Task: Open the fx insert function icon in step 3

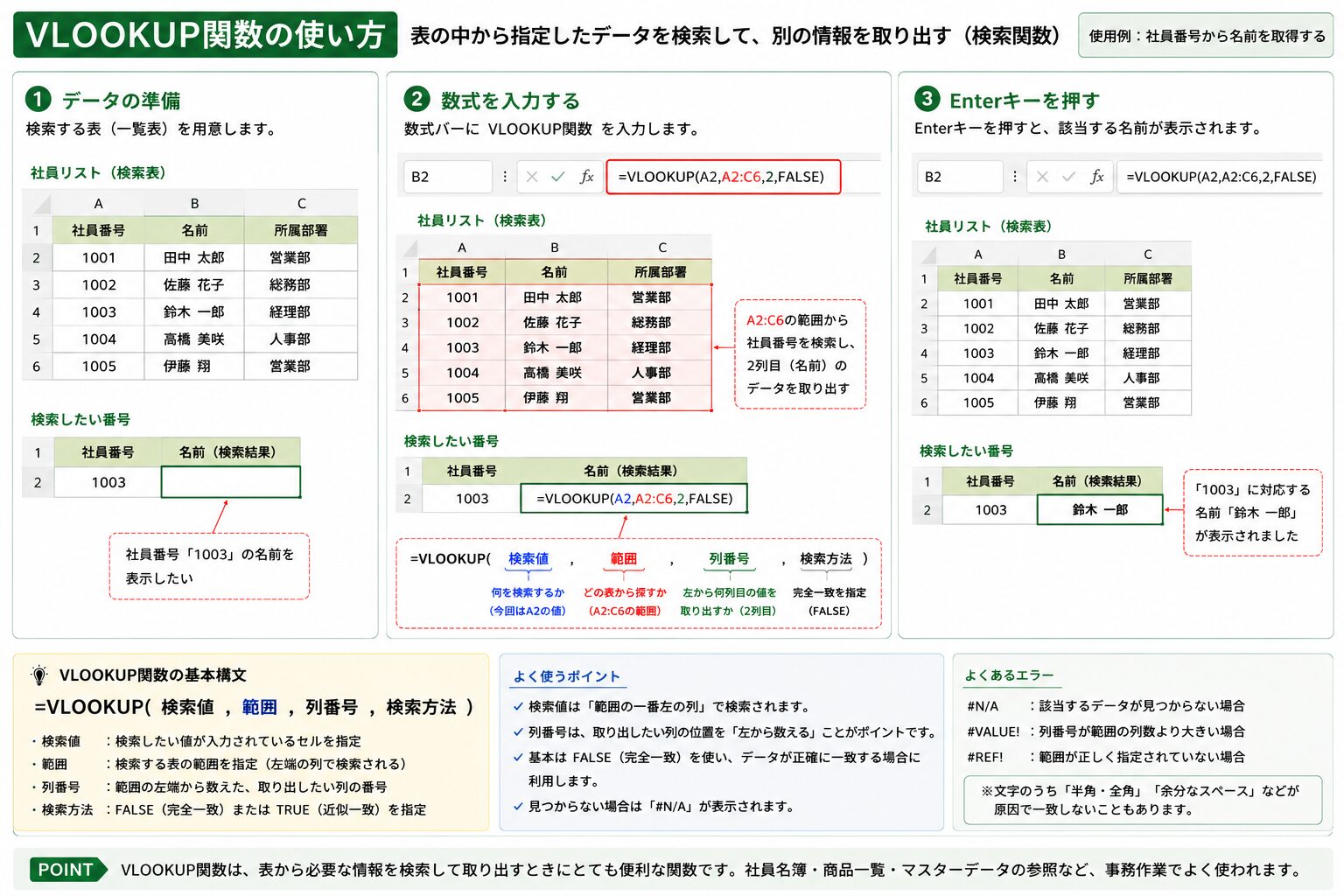Action: (1096, 177)
